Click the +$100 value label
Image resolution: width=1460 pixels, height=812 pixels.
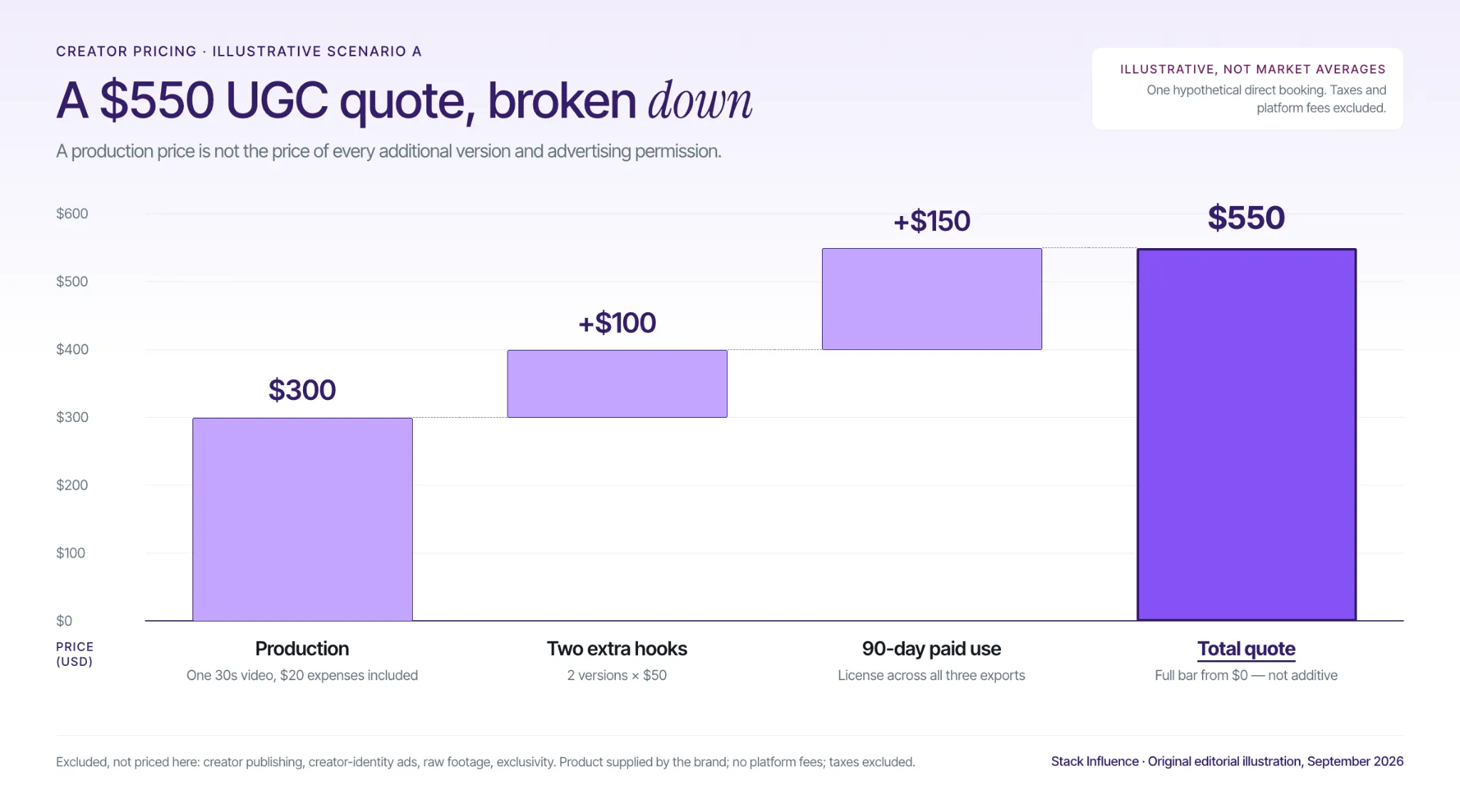(x=617, y=323)
